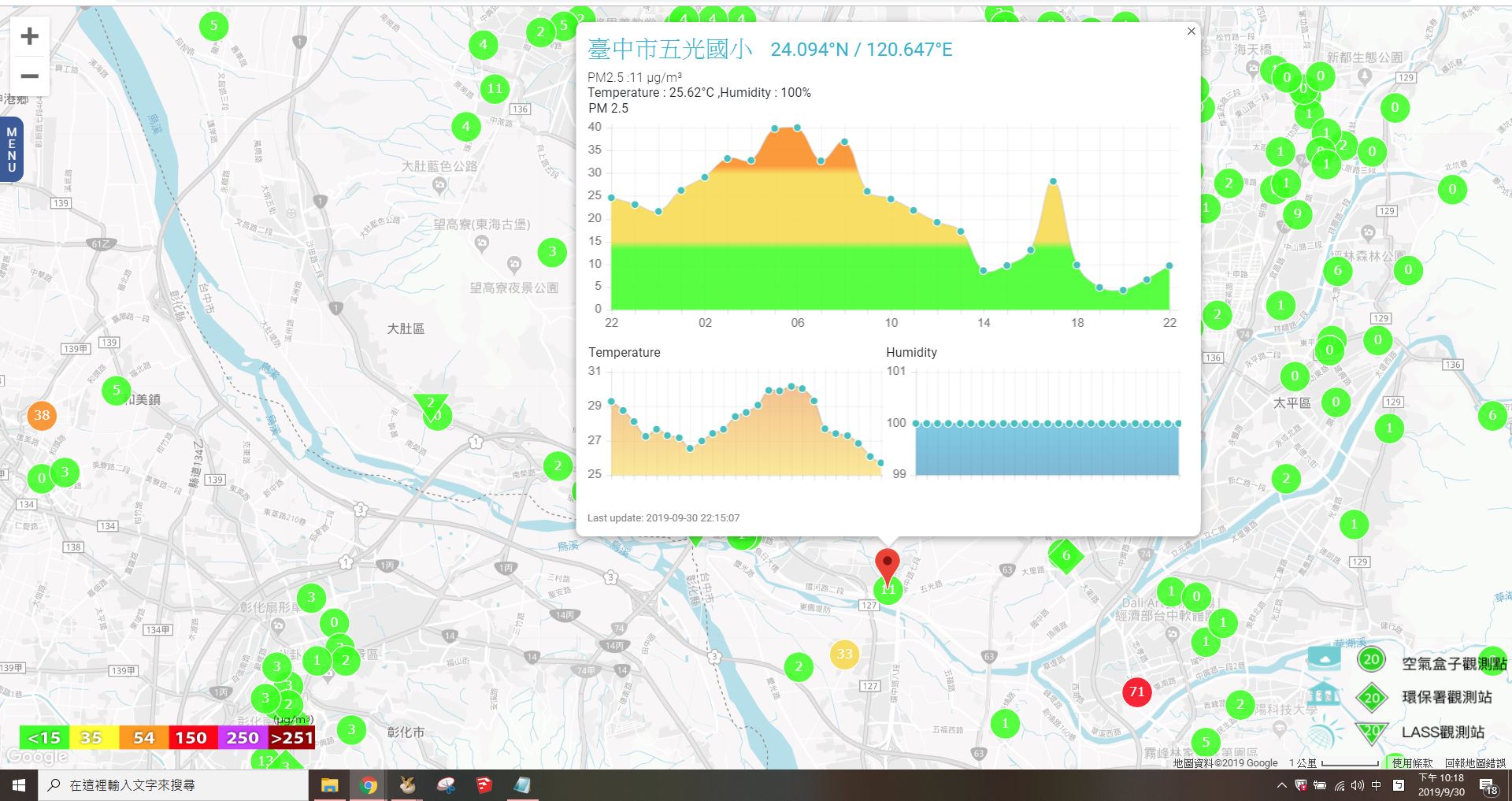The height and width of the screenshot is (801, 1512).
Task: Select the yellow station marker 33
Action: [x=844, y=654]
